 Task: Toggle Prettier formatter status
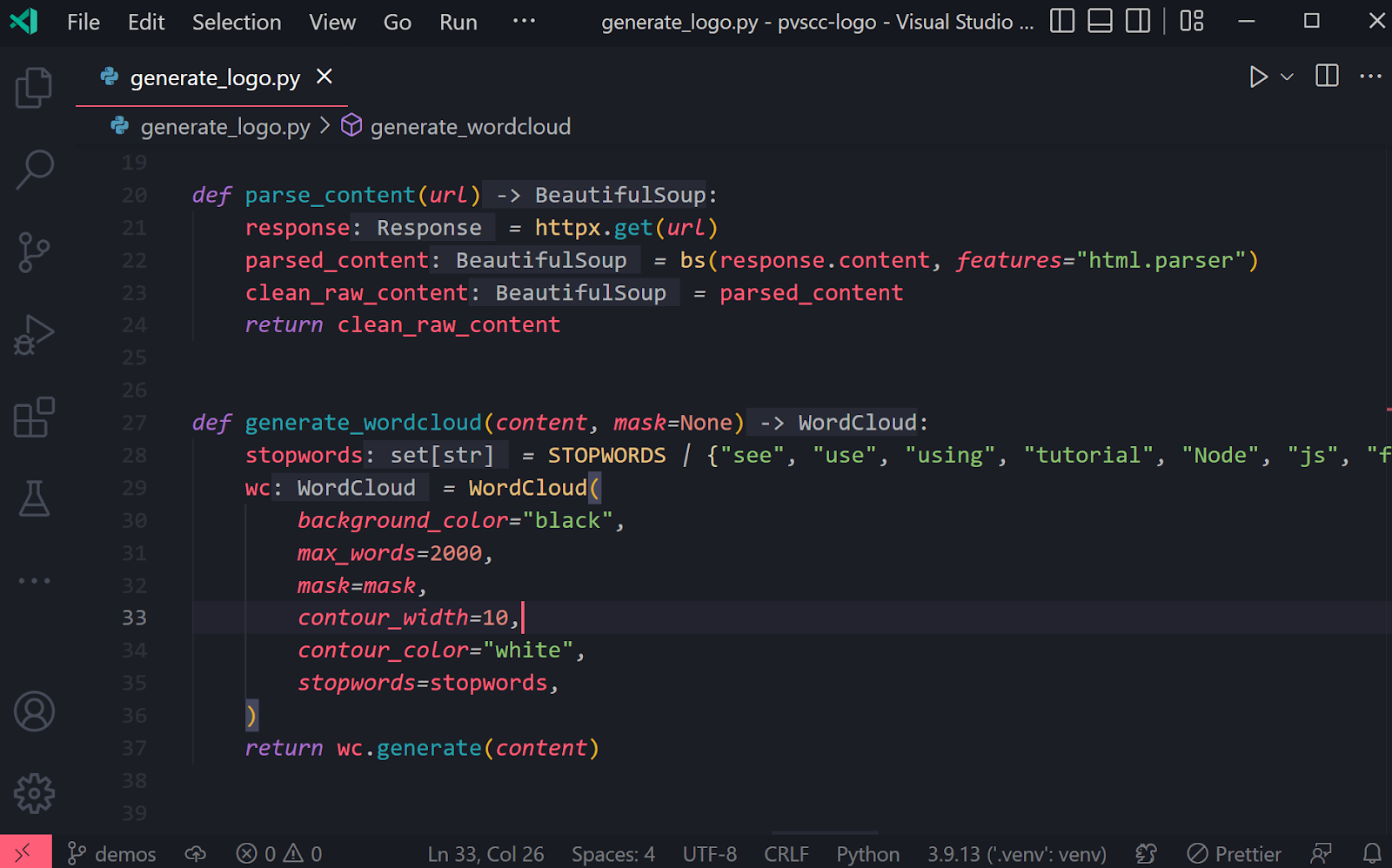pos(1234,853)
